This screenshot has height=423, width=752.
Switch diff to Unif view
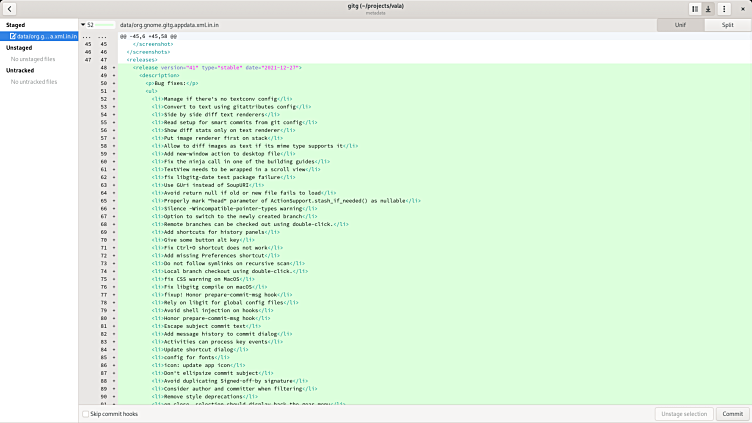pyautogui.click(x=679, y=24)
